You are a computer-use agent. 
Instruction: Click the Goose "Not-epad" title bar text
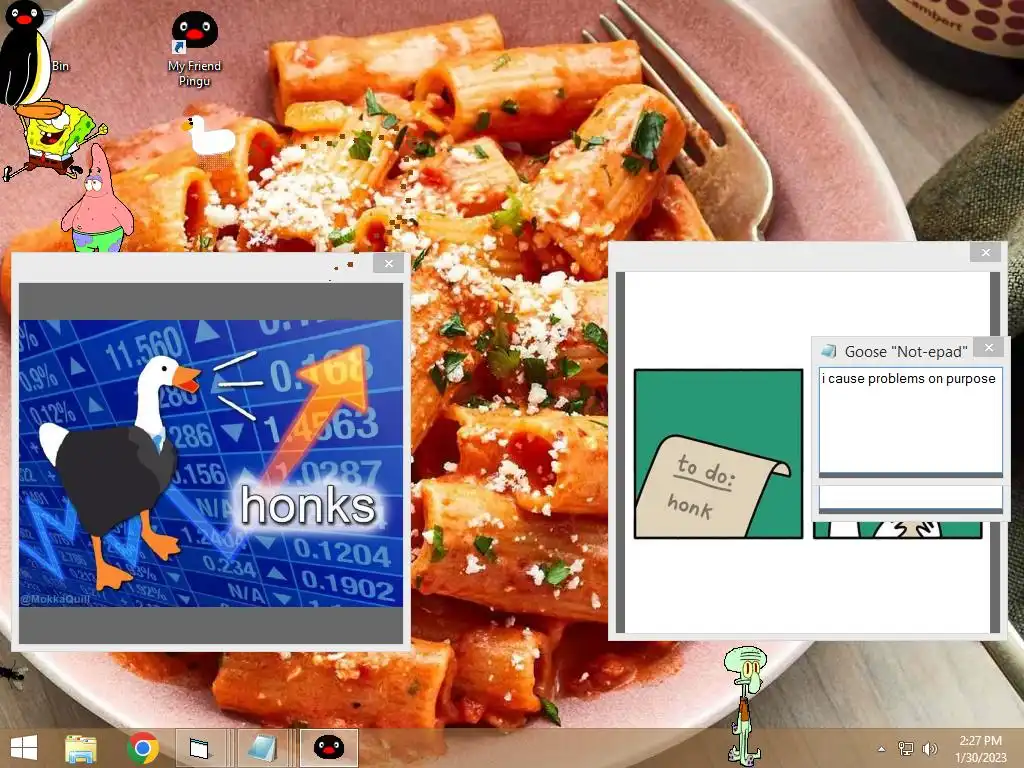(x=906, y=351)
